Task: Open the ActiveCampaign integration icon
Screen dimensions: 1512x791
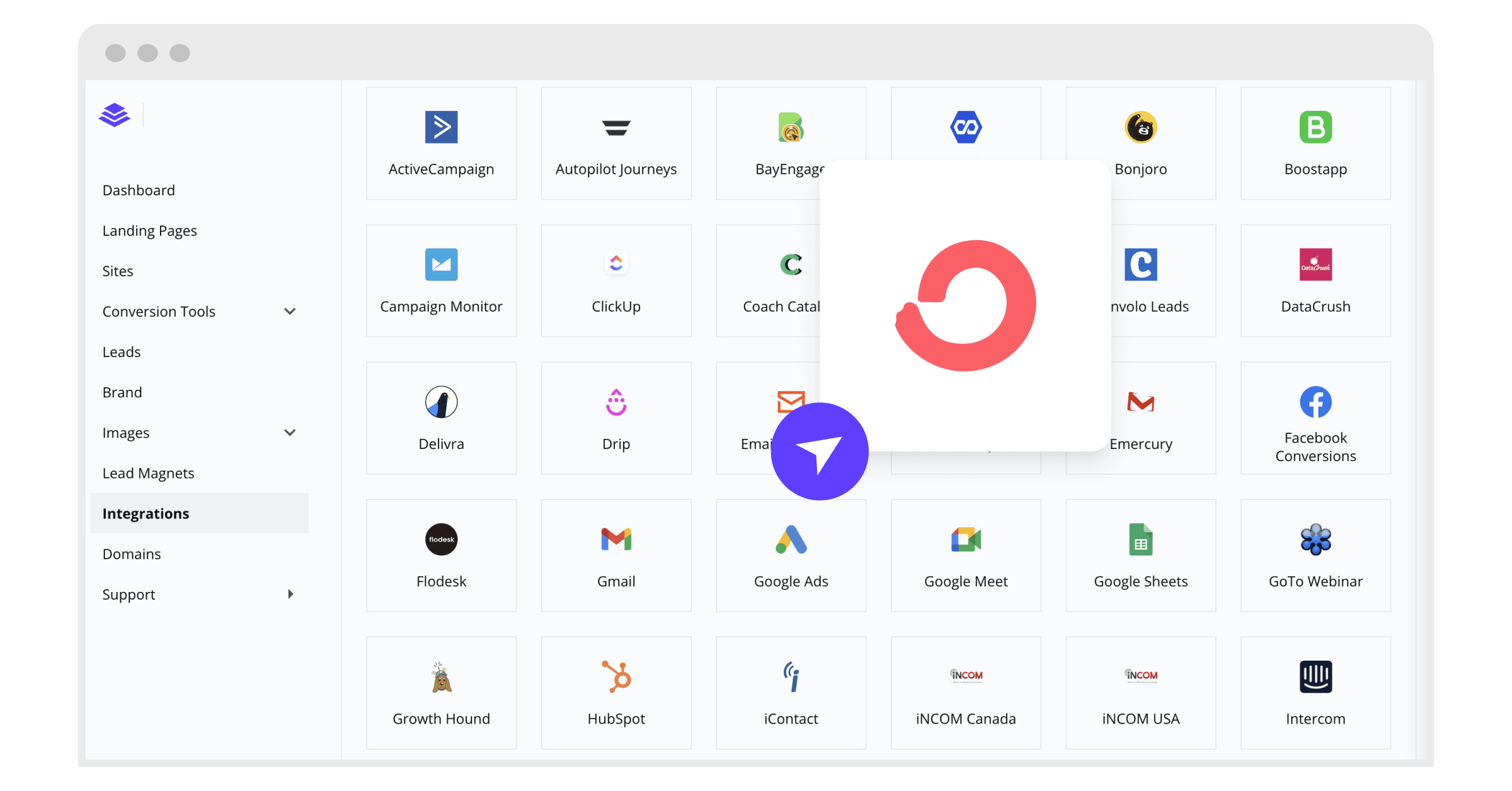Action: tap(441, 127)
